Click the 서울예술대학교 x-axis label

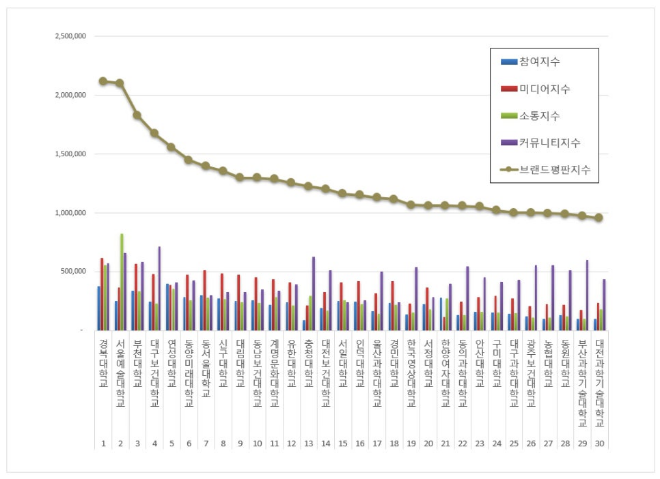coord(120,369)
